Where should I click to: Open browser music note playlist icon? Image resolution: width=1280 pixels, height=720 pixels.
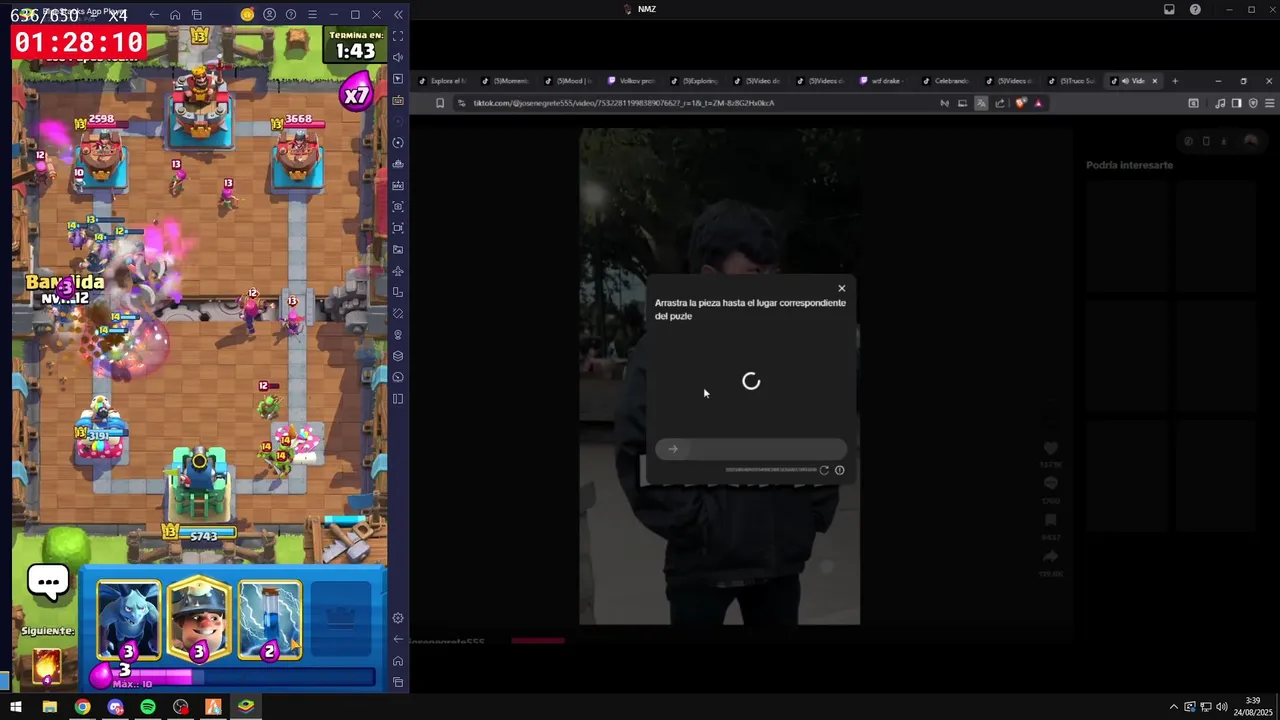[1220, 103]
